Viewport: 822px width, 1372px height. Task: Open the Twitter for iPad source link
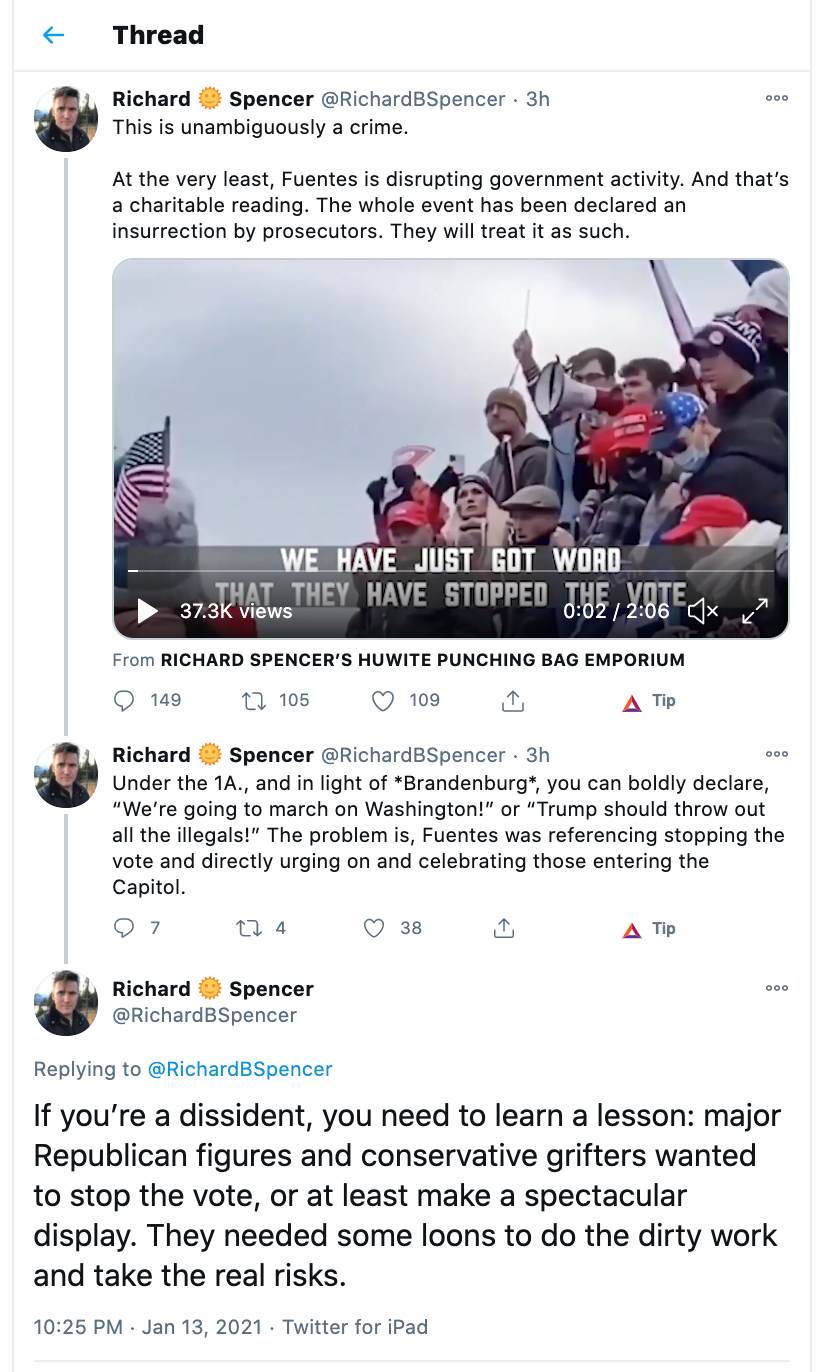pos(355,1327)
